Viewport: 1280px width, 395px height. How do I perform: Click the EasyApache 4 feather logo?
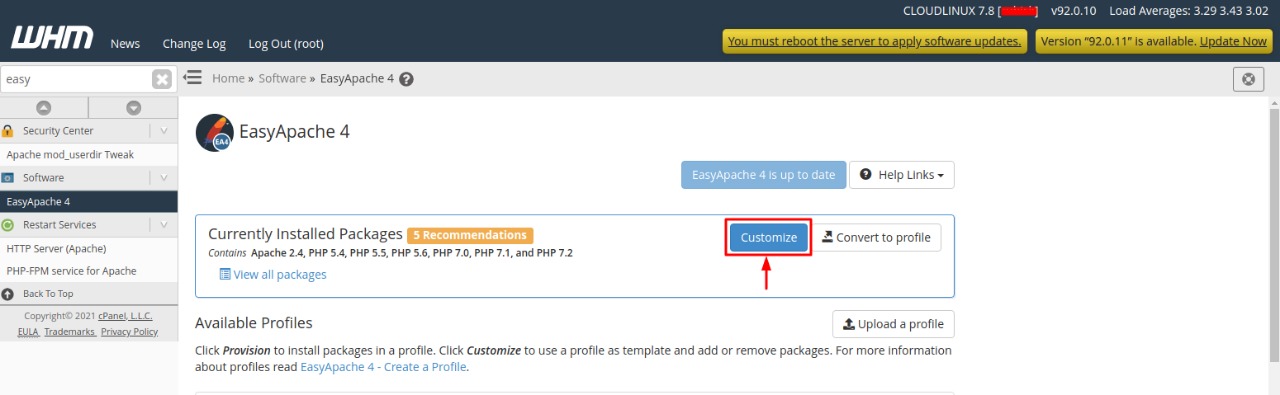coord(214,133)
